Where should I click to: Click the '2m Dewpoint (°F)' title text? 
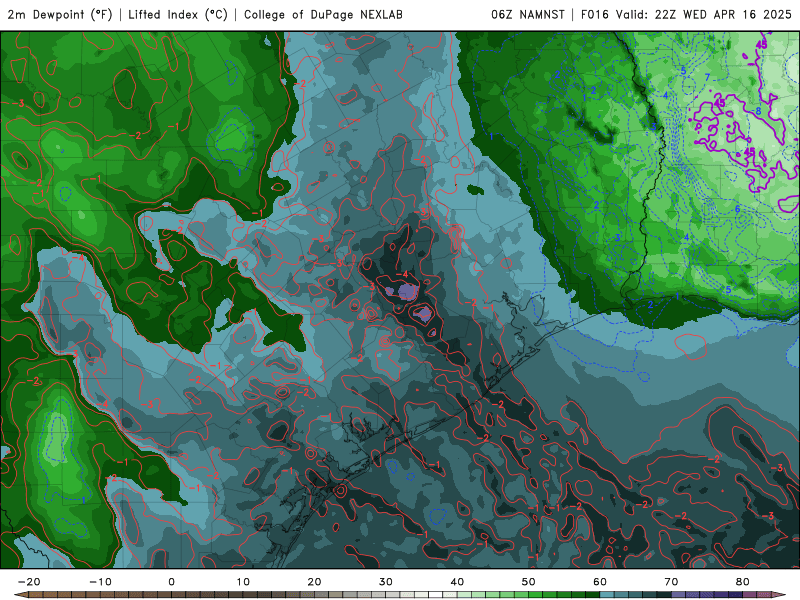pos(60,14)
